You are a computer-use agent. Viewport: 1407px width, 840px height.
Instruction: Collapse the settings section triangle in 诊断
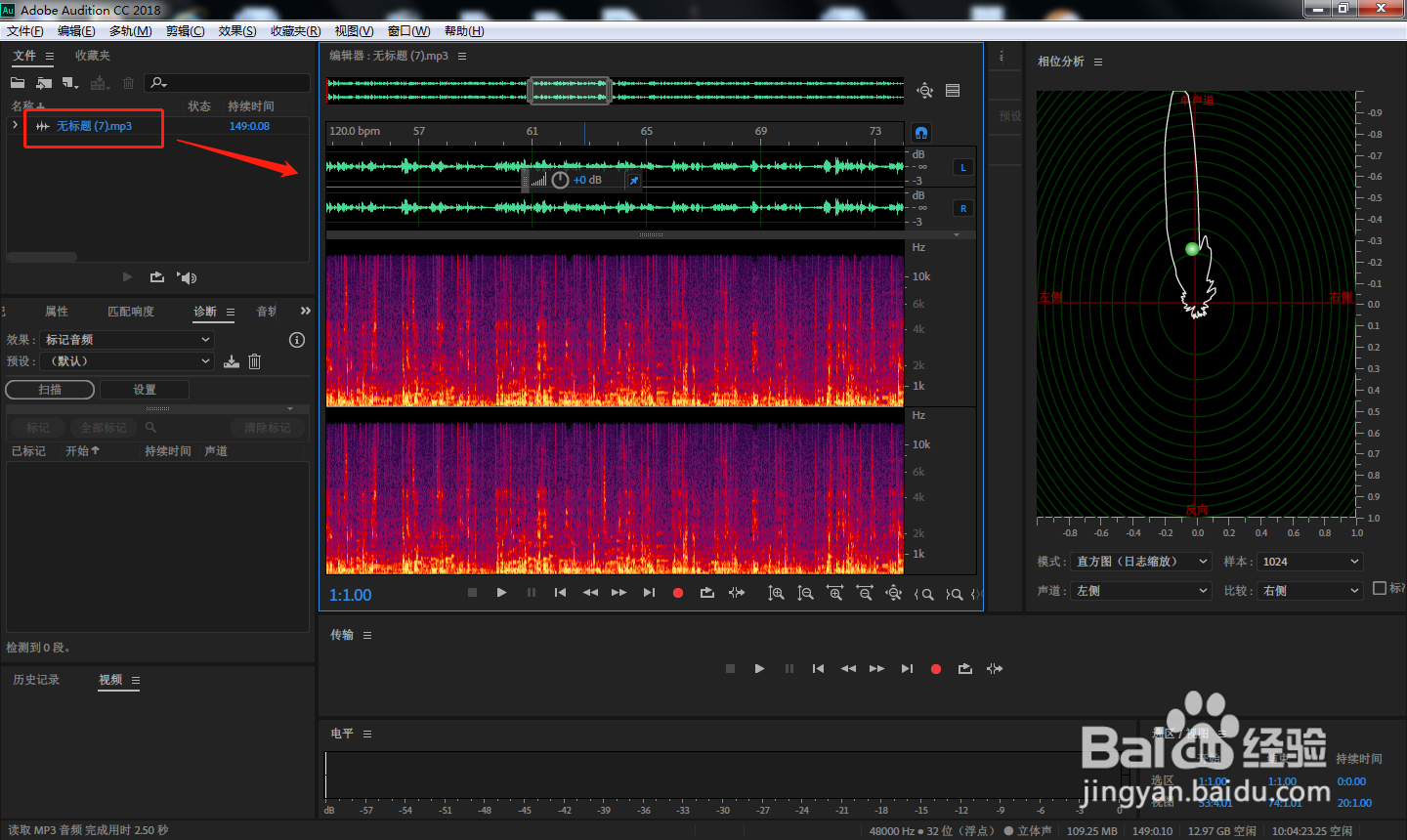click(290, 408)
